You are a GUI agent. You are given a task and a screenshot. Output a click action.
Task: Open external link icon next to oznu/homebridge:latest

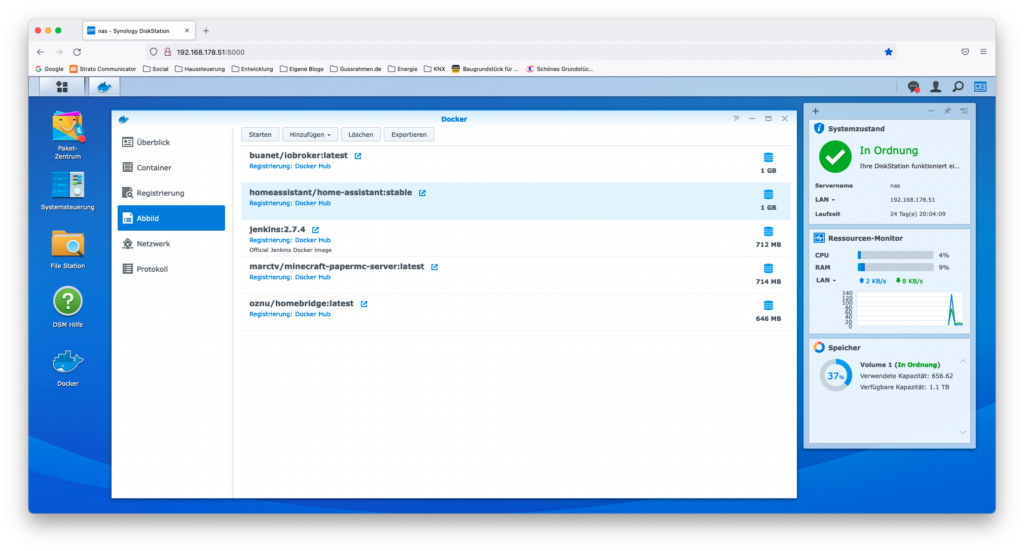(x=364, y=304)
